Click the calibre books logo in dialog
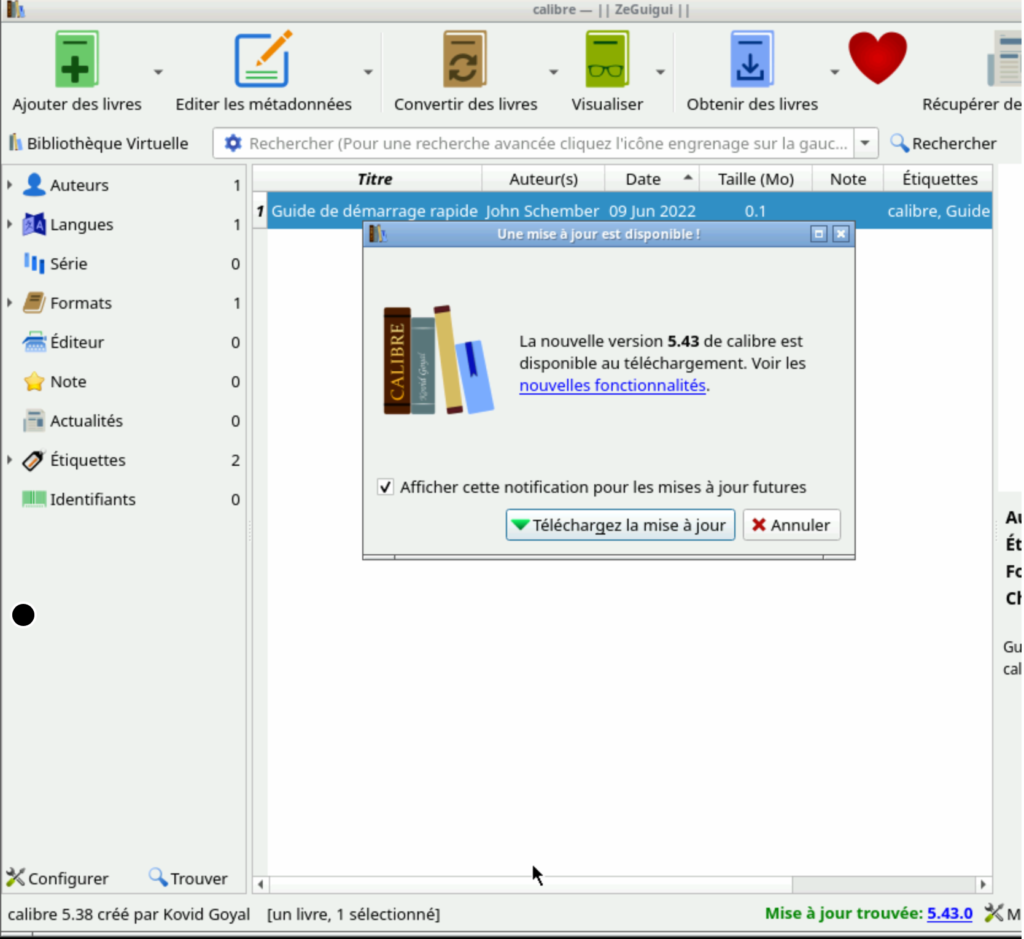 438,360
